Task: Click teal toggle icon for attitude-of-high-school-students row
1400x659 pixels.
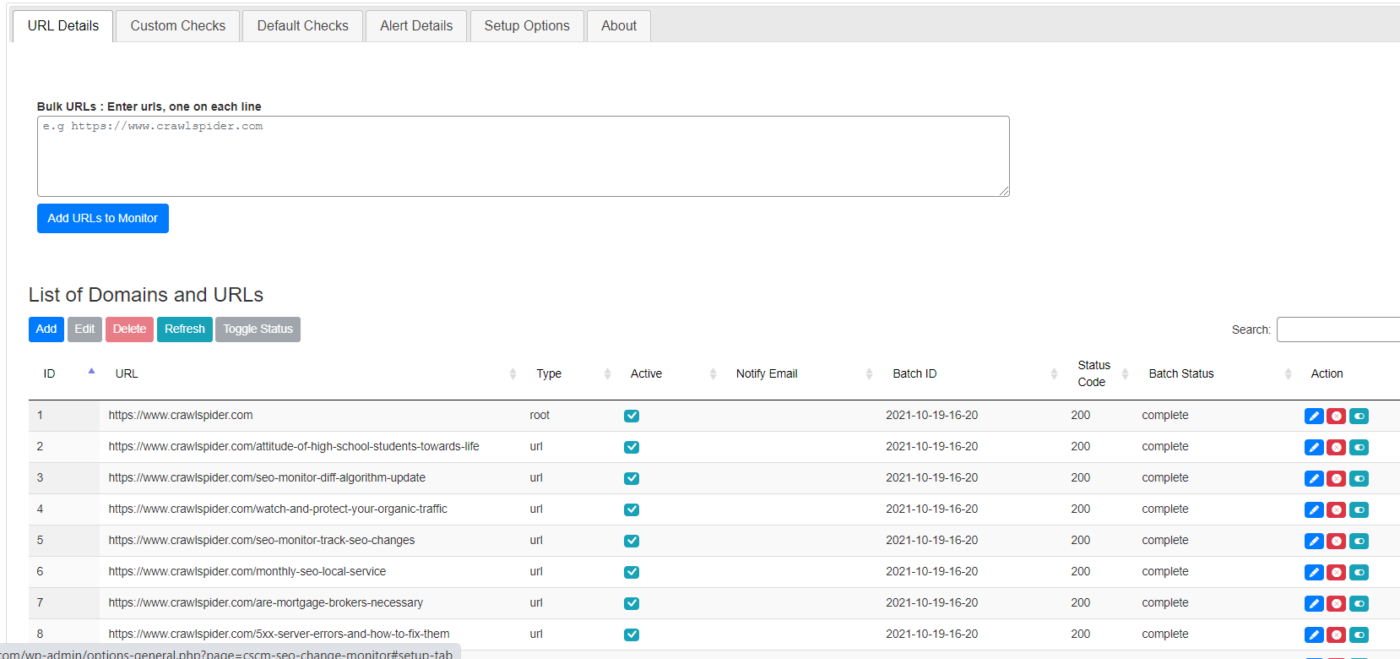Action: click(x=1359, y=447)
